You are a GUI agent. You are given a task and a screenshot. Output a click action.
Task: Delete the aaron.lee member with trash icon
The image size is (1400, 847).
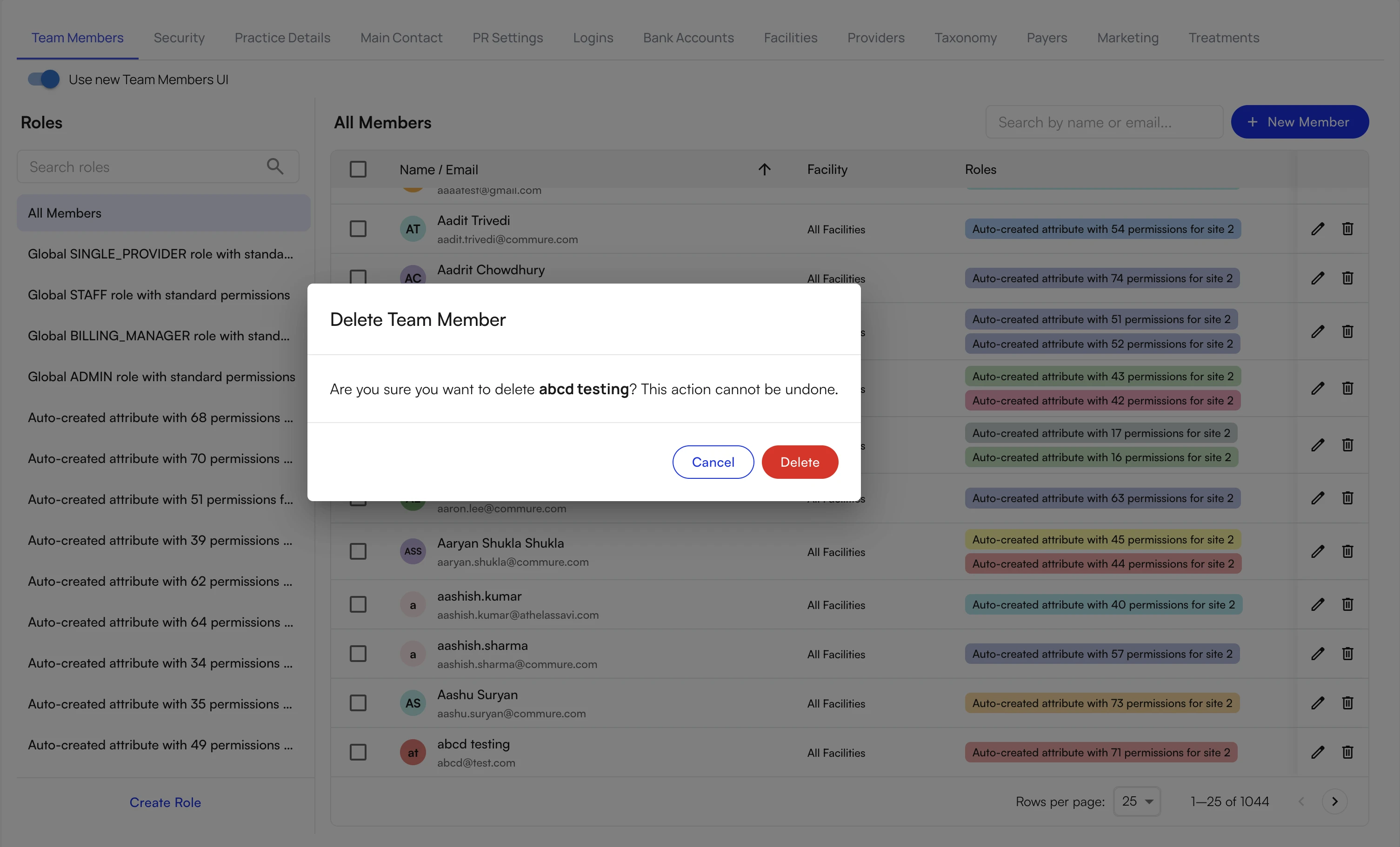coord(1347,498)
